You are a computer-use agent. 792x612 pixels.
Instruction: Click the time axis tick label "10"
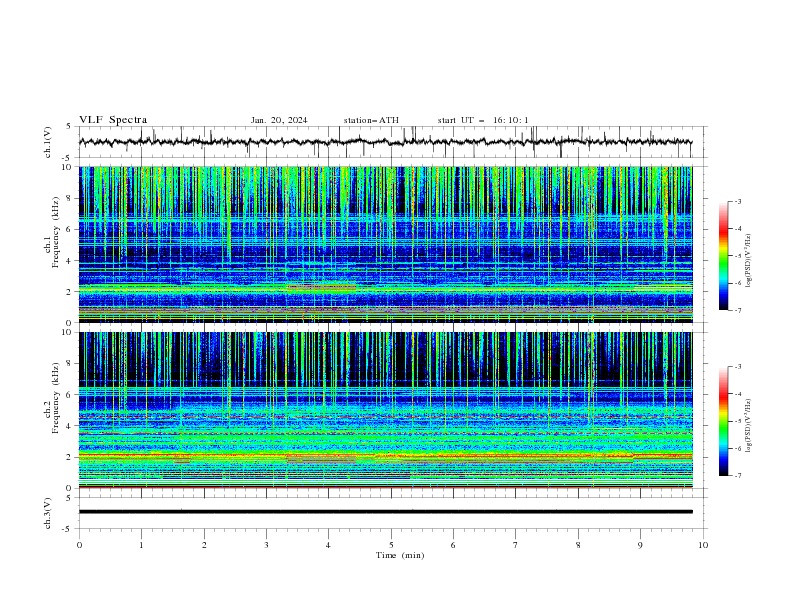[703, 545]
